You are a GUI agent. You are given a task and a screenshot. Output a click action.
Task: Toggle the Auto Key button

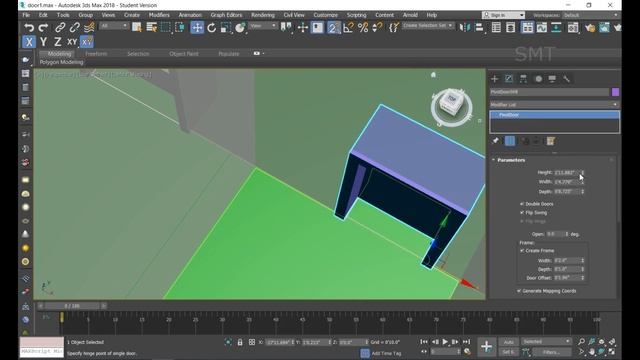(508, 342)
